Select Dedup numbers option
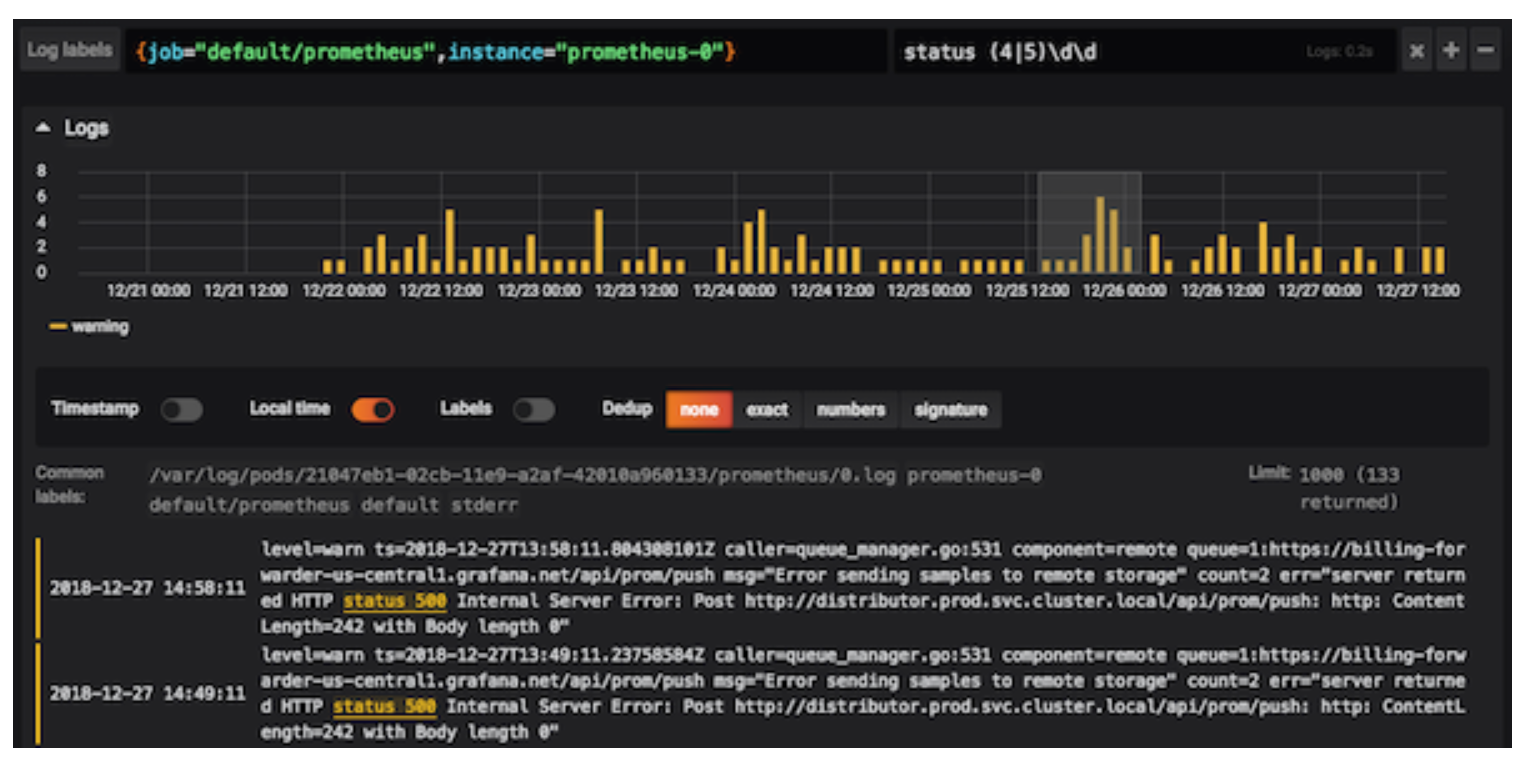The width and height of the screenshot is (1525, 770). coord(851,410)
